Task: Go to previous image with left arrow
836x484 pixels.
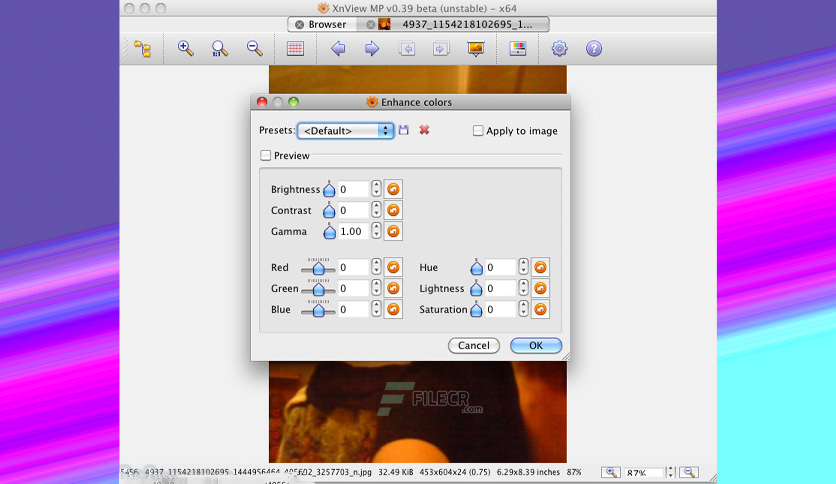Action: point(337,49)
